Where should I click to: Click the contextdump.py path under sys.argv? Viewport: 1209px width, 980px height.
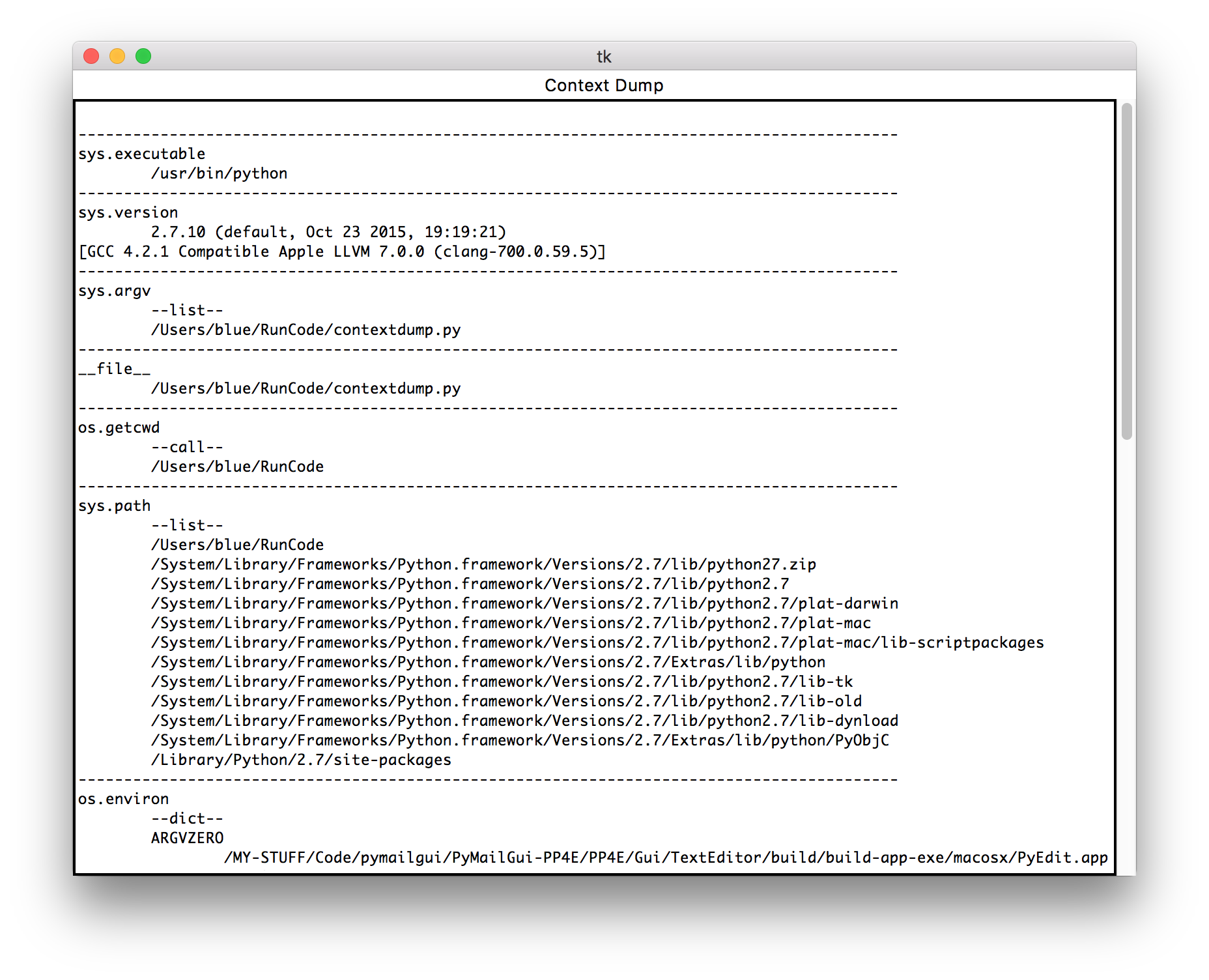305,330
